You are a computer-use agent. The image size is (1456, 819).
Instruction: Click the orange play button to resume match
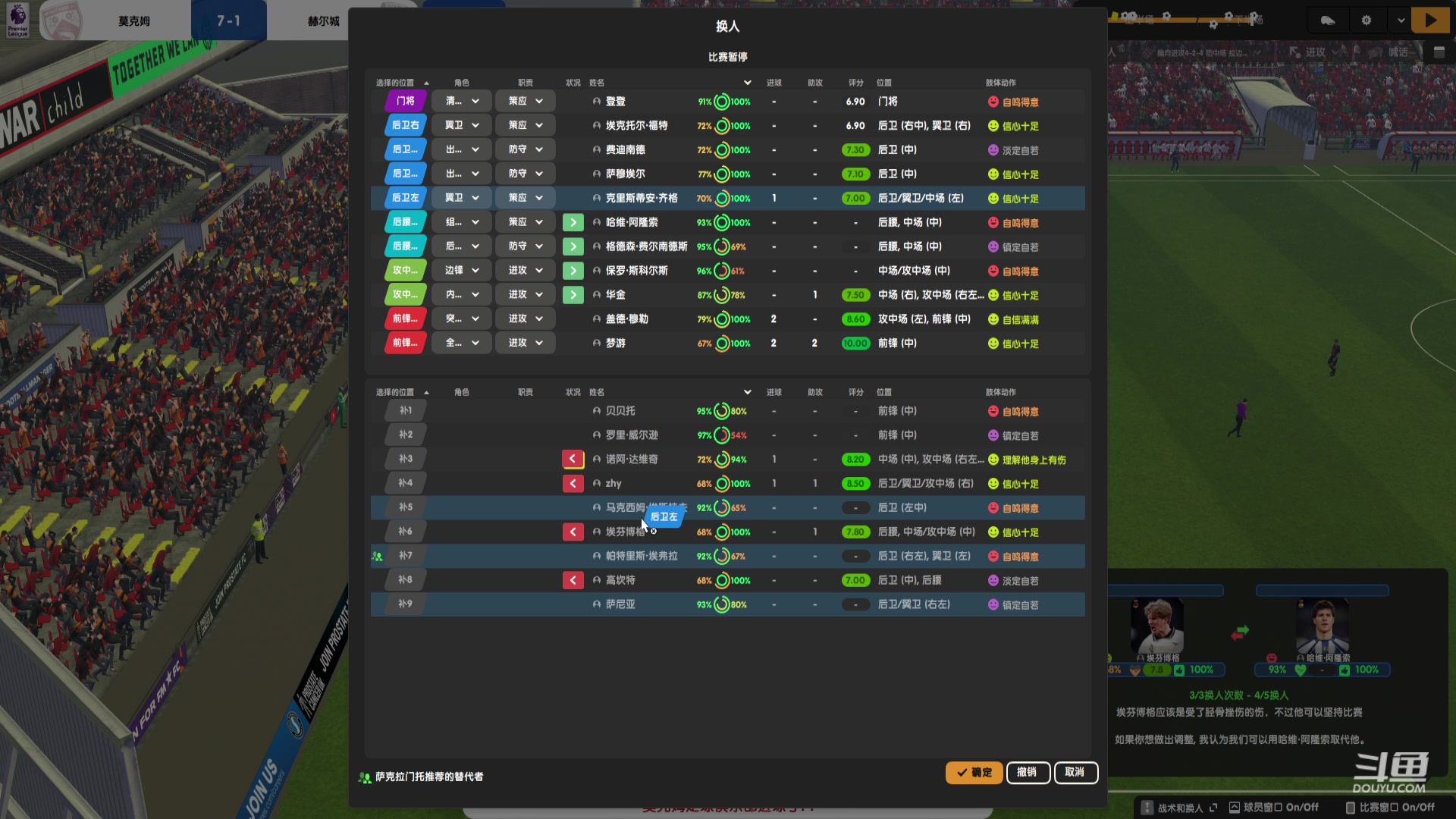[x=1430, y=20]
